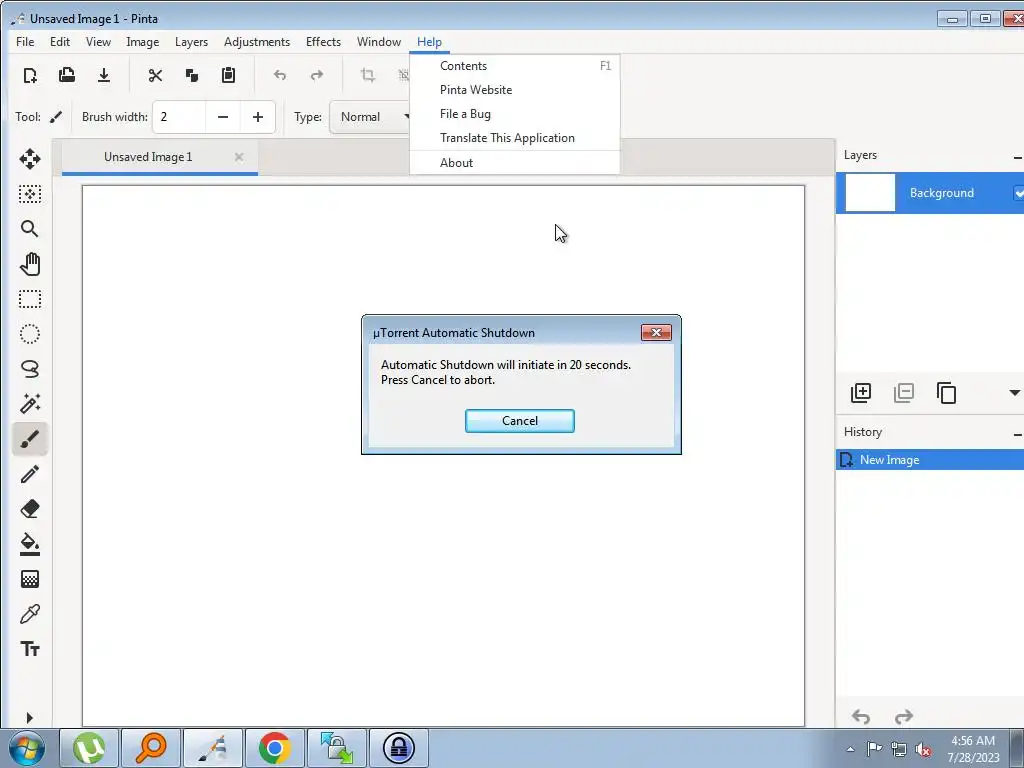This screenshot has height=768, width=1024.
Task: Collapse the Layers panel
Action: pyautogui.click(x=1017, y=157)
